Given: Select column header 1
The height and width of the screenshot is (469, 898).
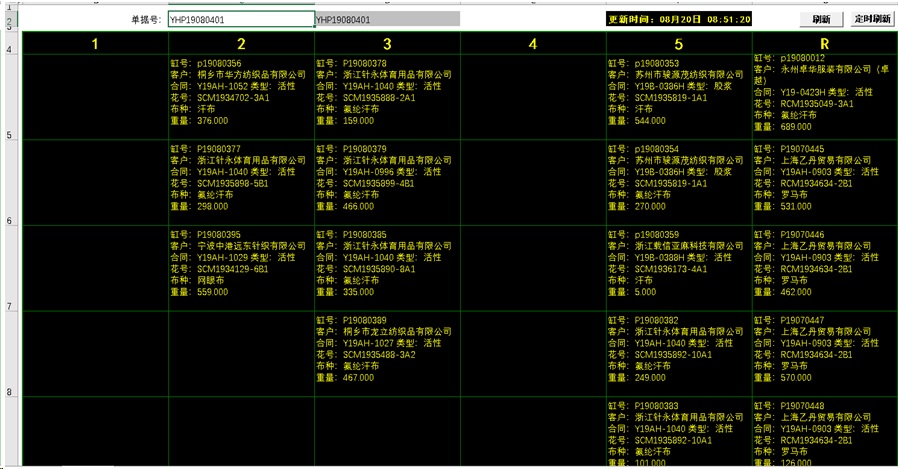Looking at the screenshot, I should pos(95,43).
